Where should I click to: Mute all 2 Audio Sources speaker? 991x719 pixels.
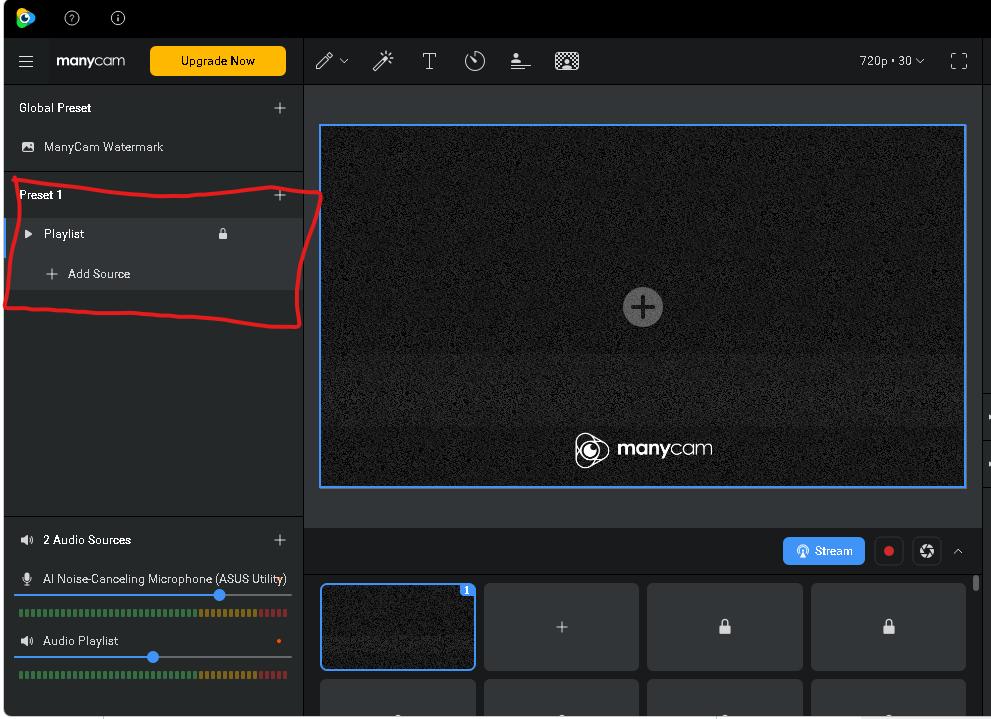pos(27,540)
